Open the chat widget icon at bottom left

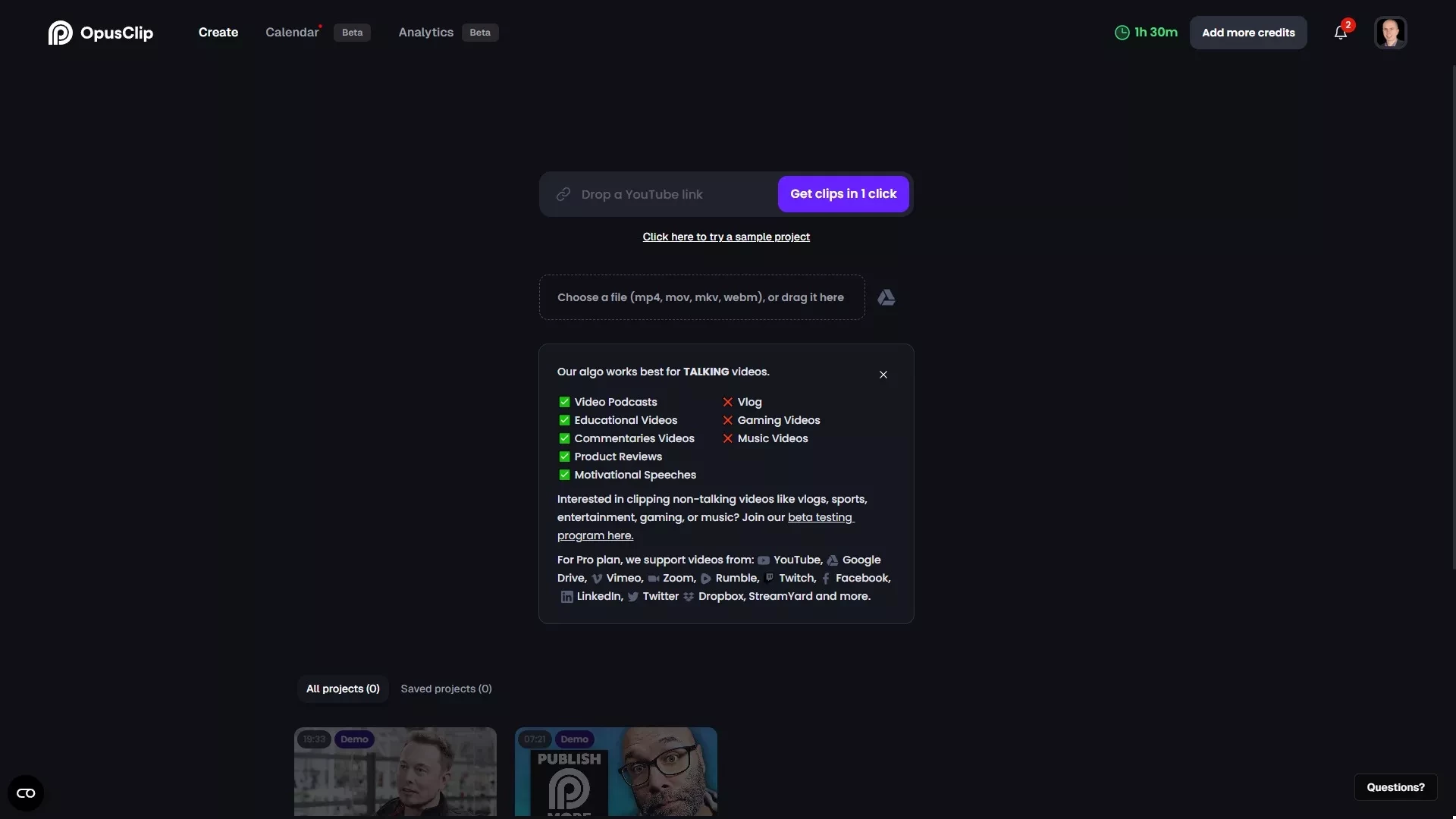(x=26, y=792)
